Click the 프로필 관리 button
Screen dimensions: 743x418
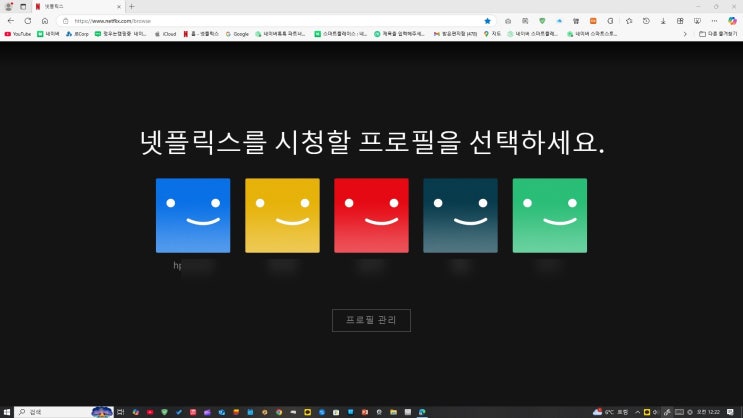(372, 320)
